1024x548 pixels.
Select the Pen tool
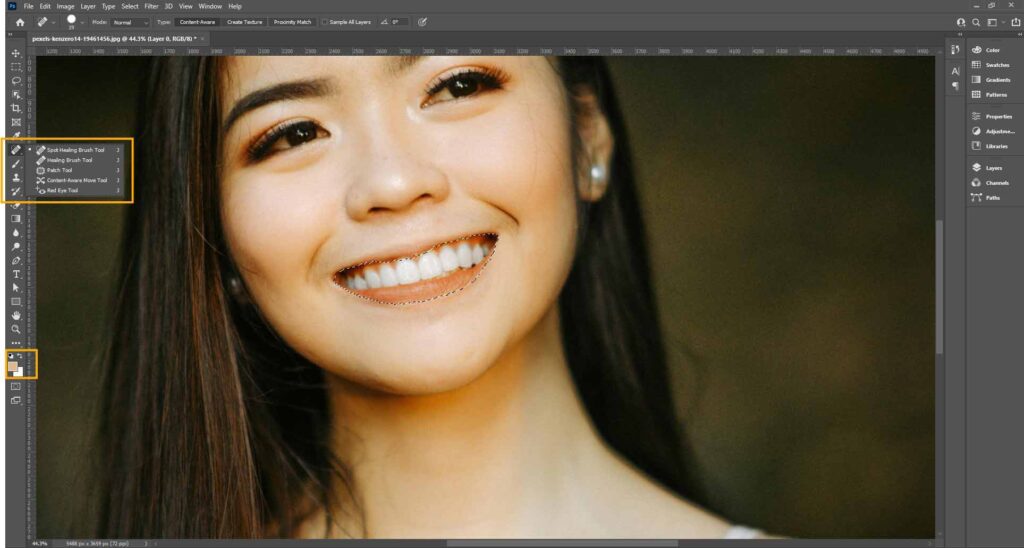[16, 260]
